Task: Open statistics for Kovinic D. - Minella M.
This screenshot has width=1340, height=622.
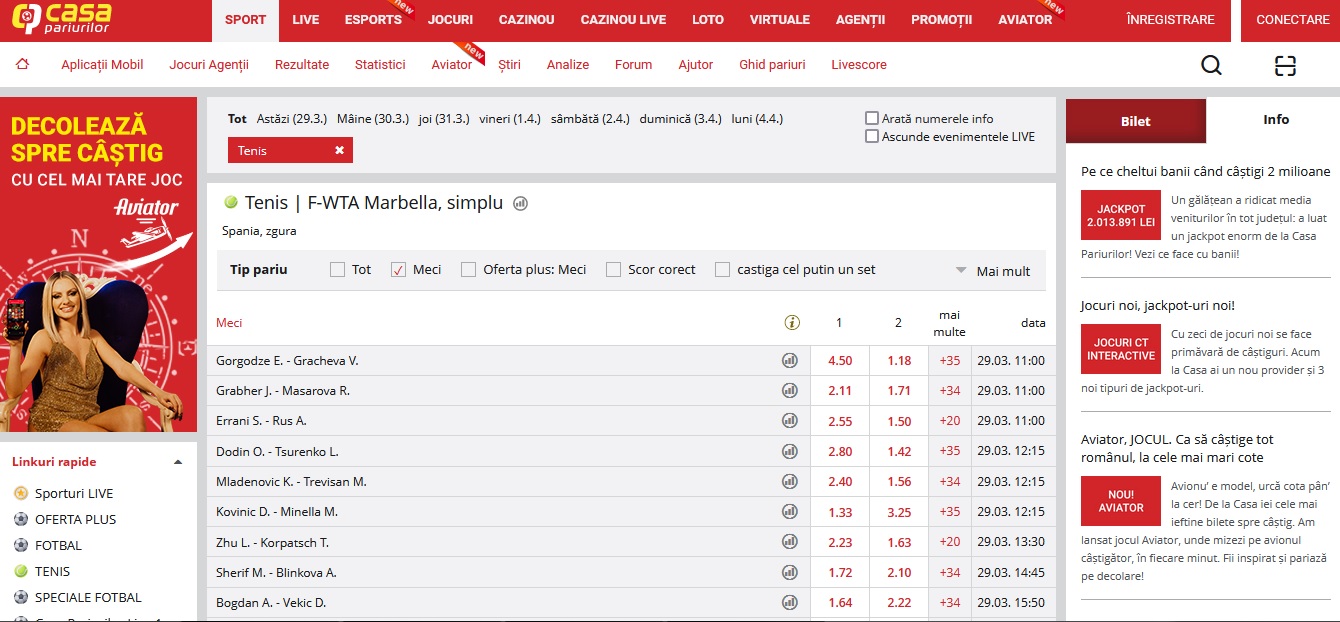Action: [790, 512]
